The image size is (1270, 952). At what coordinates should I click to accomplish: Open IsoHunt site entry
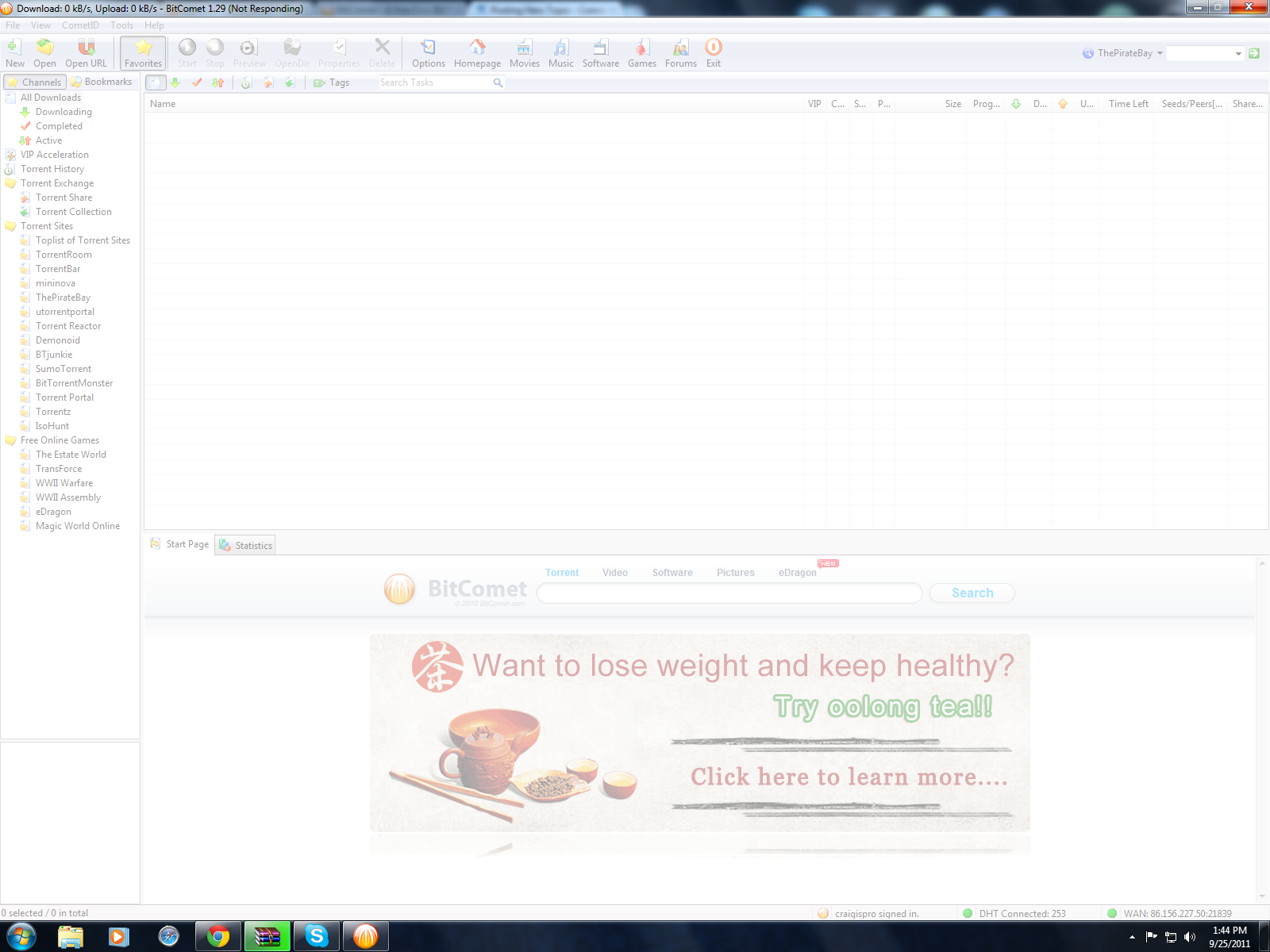pyautogui.click(x=52, y=426)
